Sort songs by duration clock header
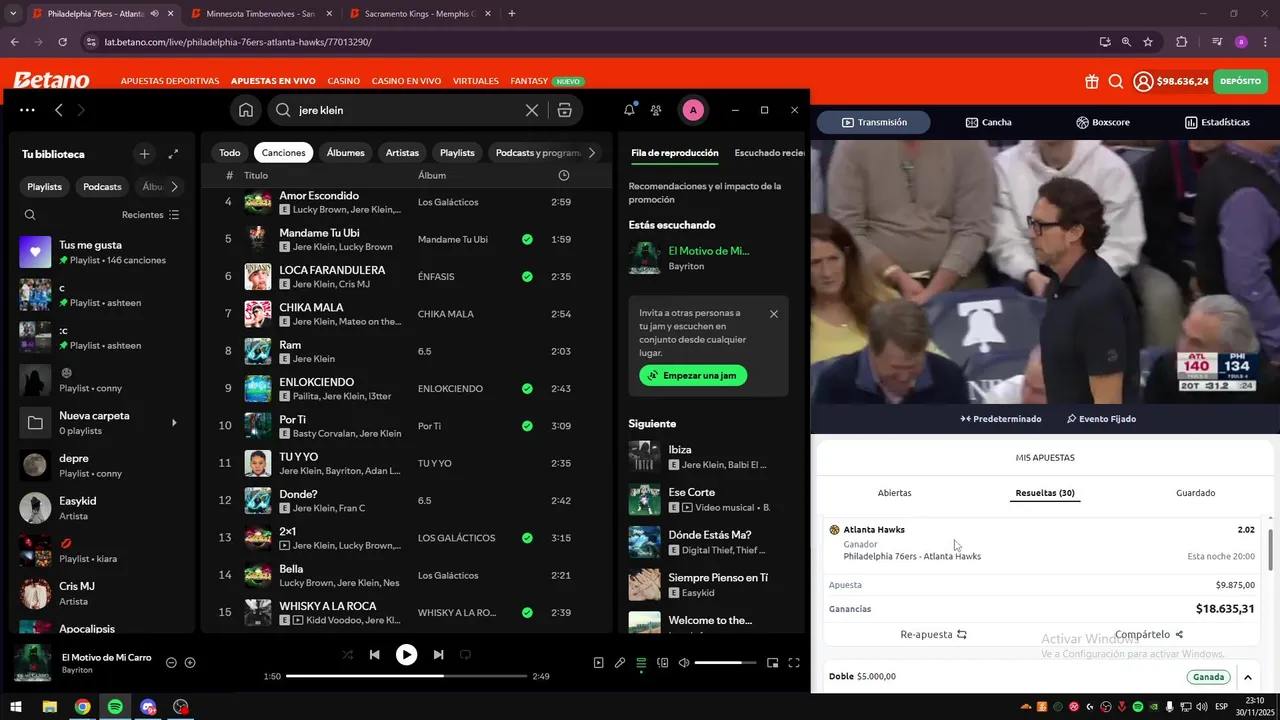This screenshot has width=1280, height=720. click(x=563, y=175)
